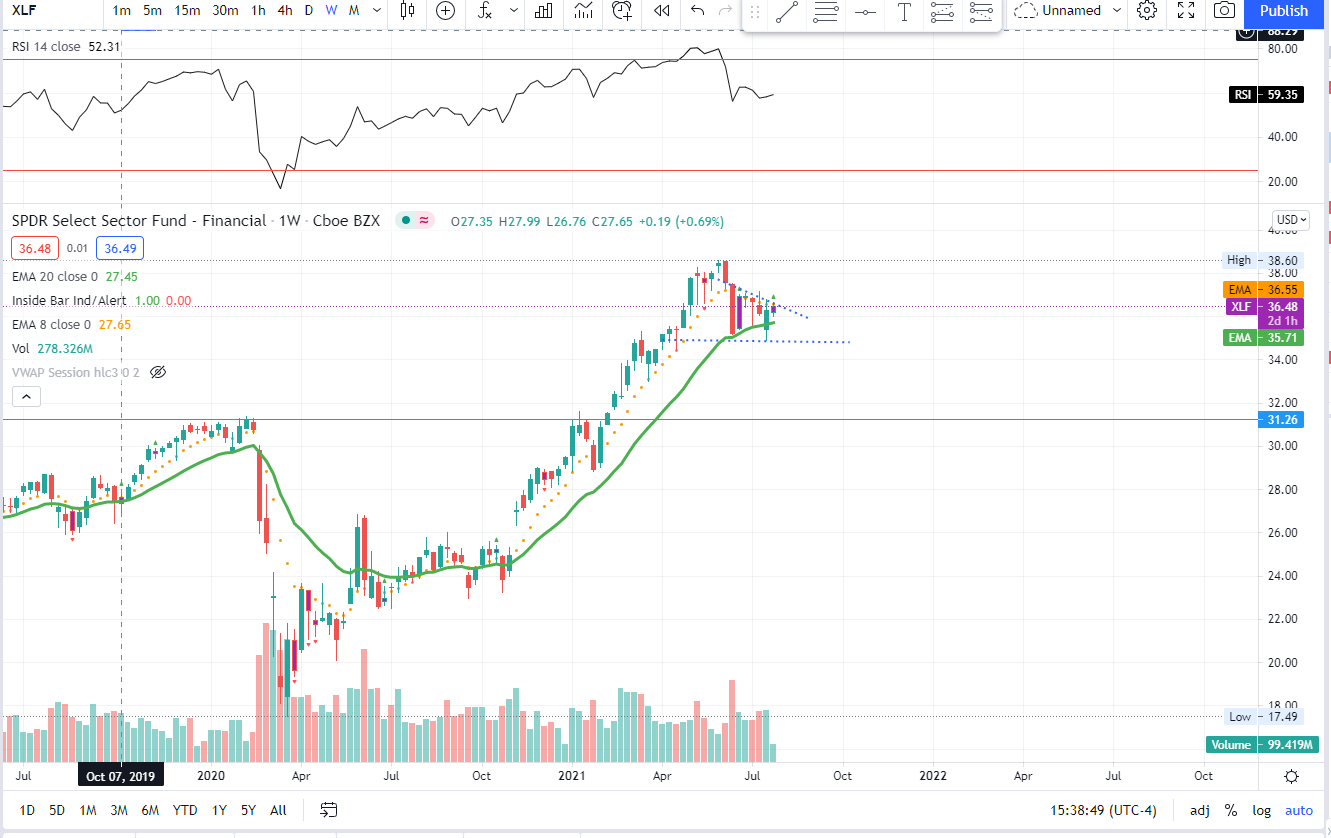Select the short position measurement tool

tap(982, 12)
